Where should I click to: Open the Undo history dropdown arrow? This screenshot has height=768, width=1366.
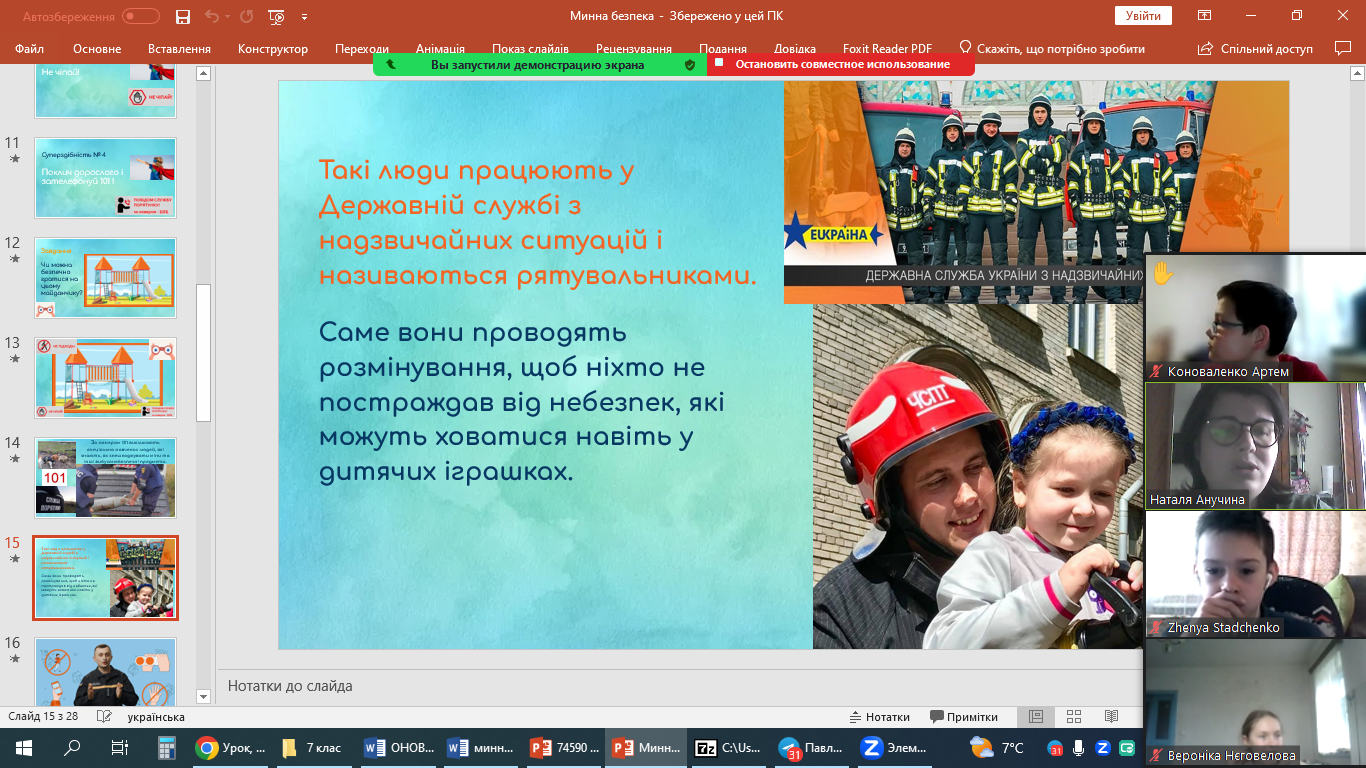click(x=226, y=16)
